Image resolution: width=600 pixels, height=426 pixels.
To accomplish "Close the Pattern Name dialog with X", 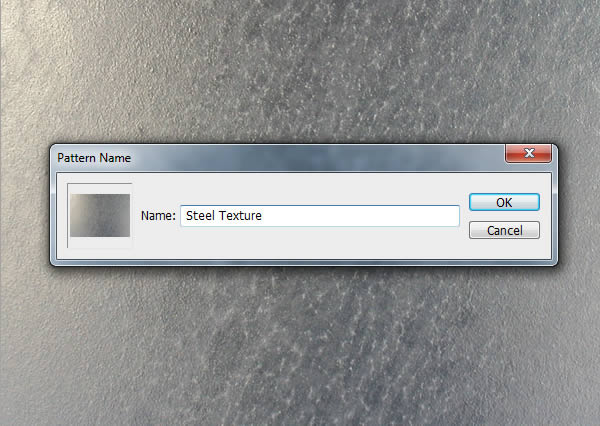I will click(x=528, y=153).
